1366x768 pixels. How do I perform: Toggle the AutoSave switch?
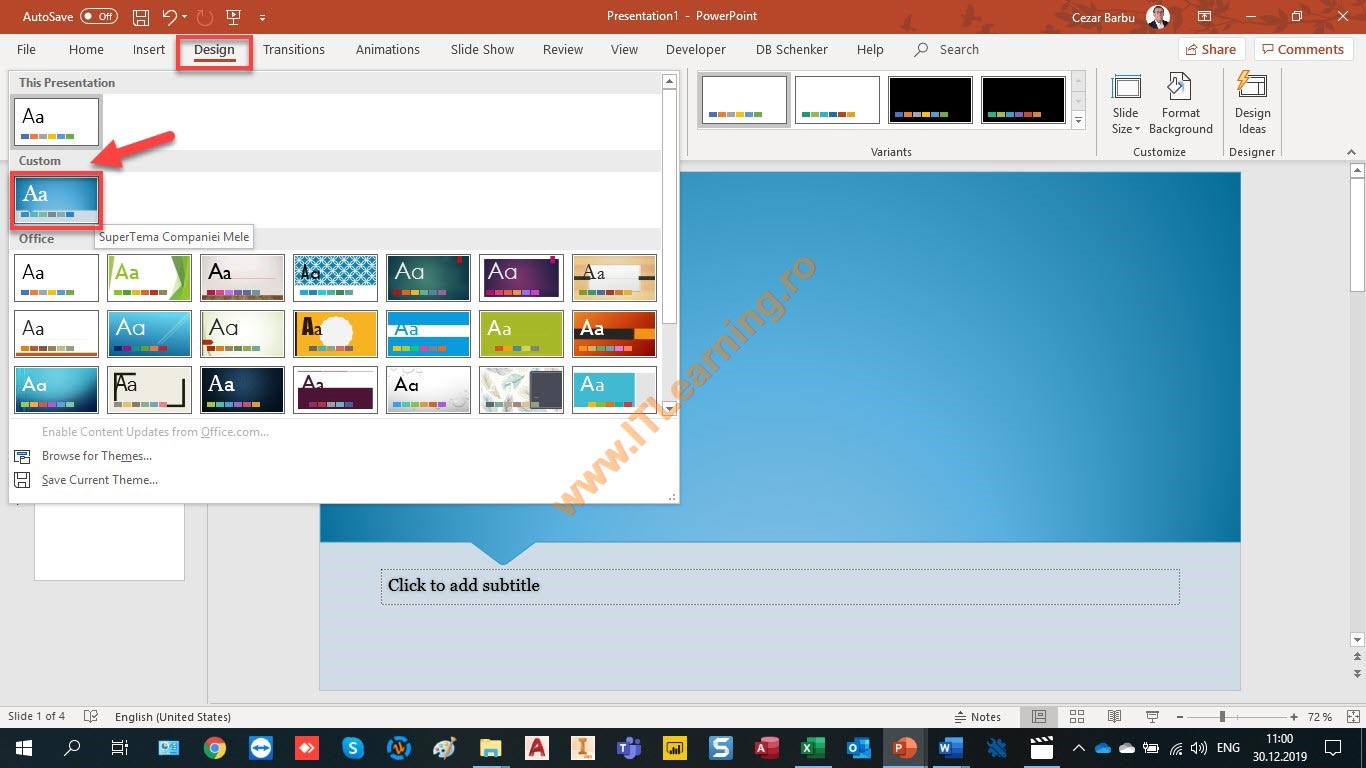(x=99, y=16)
